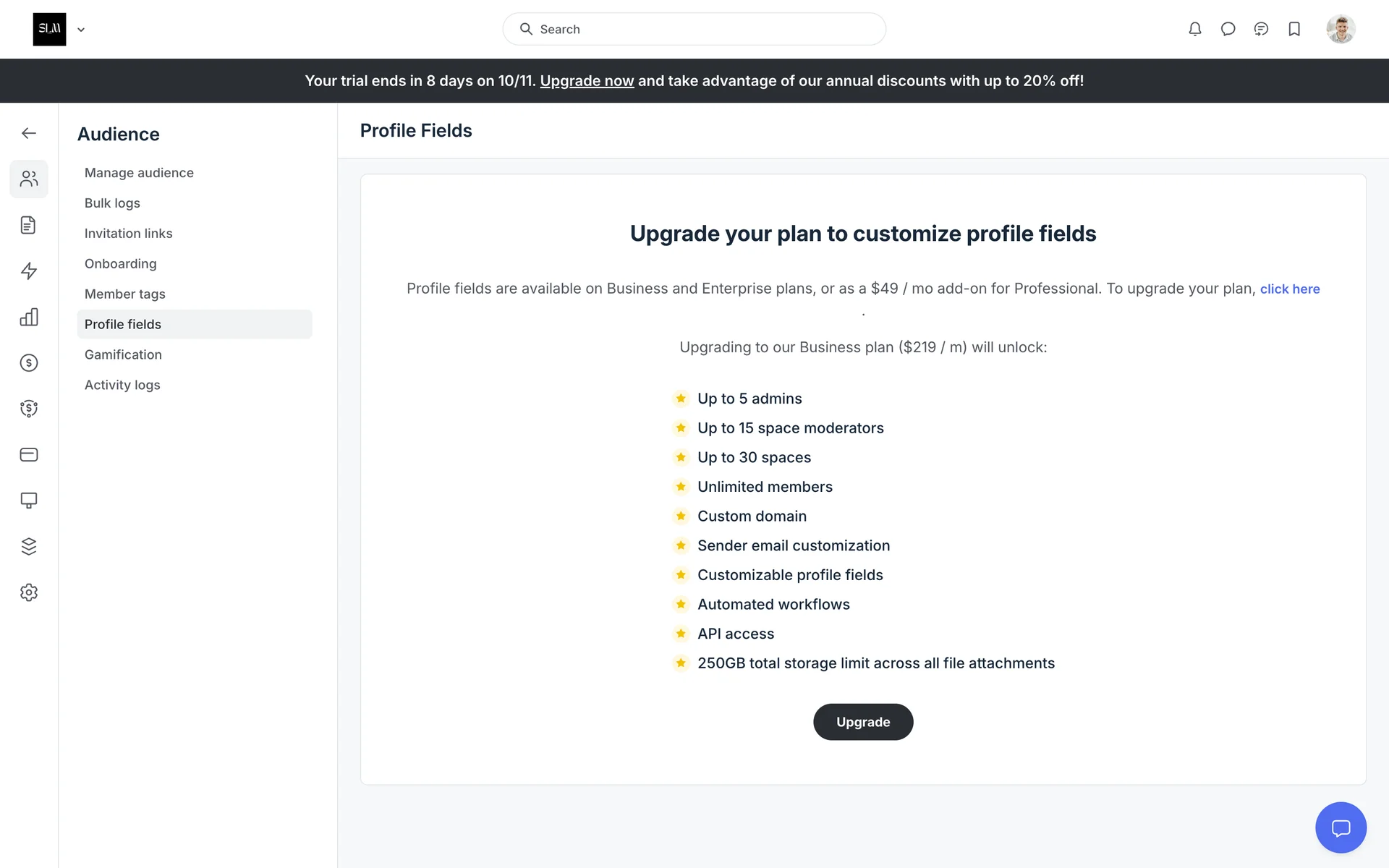Screen dimensions: 1389x868
Task: Select Gamification in Audience menu
Action: coord(123,354)
